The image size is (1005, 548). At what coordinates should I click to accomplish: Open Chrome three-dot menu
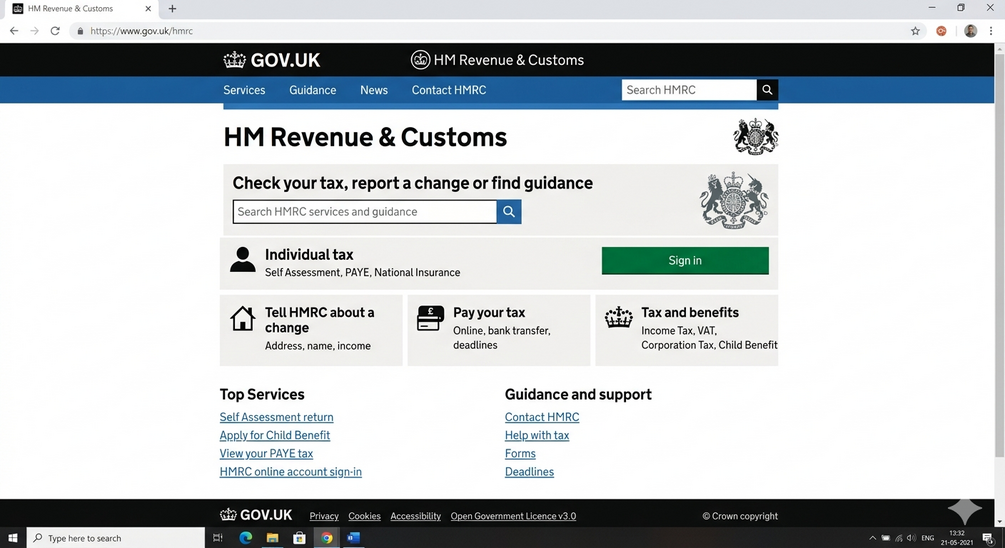(x=991, y=31)
